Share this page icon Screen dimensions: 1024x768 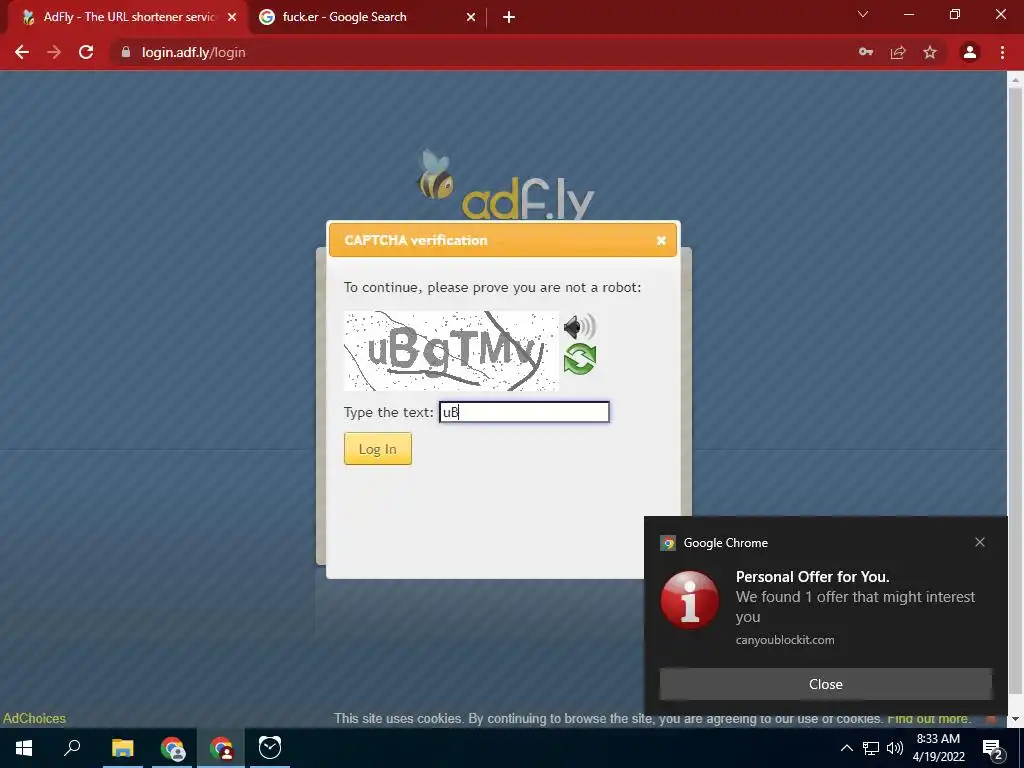coord(898,52)
